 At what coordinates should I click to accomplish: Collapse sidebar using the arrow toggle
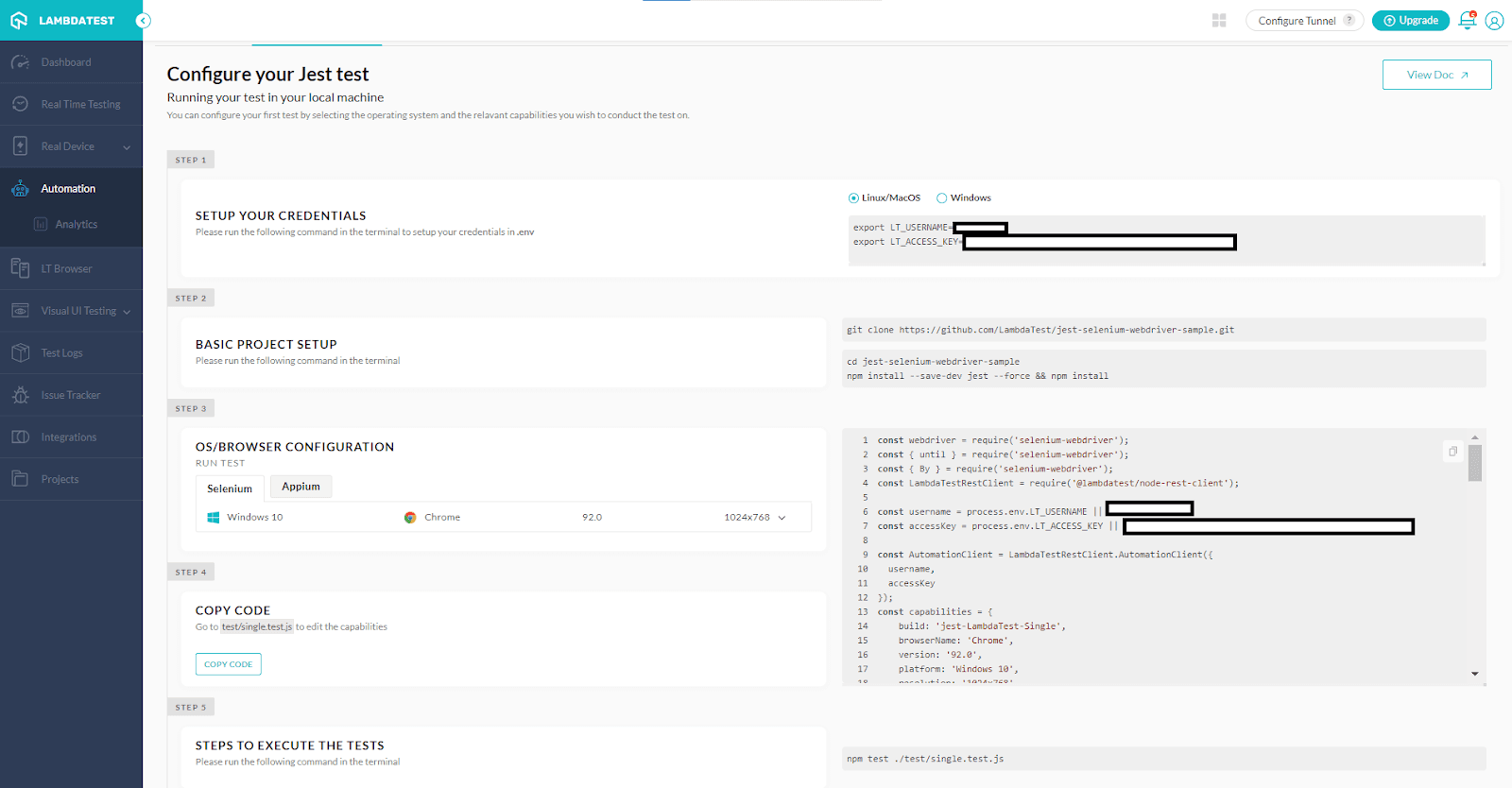click(x=143, y=21)
